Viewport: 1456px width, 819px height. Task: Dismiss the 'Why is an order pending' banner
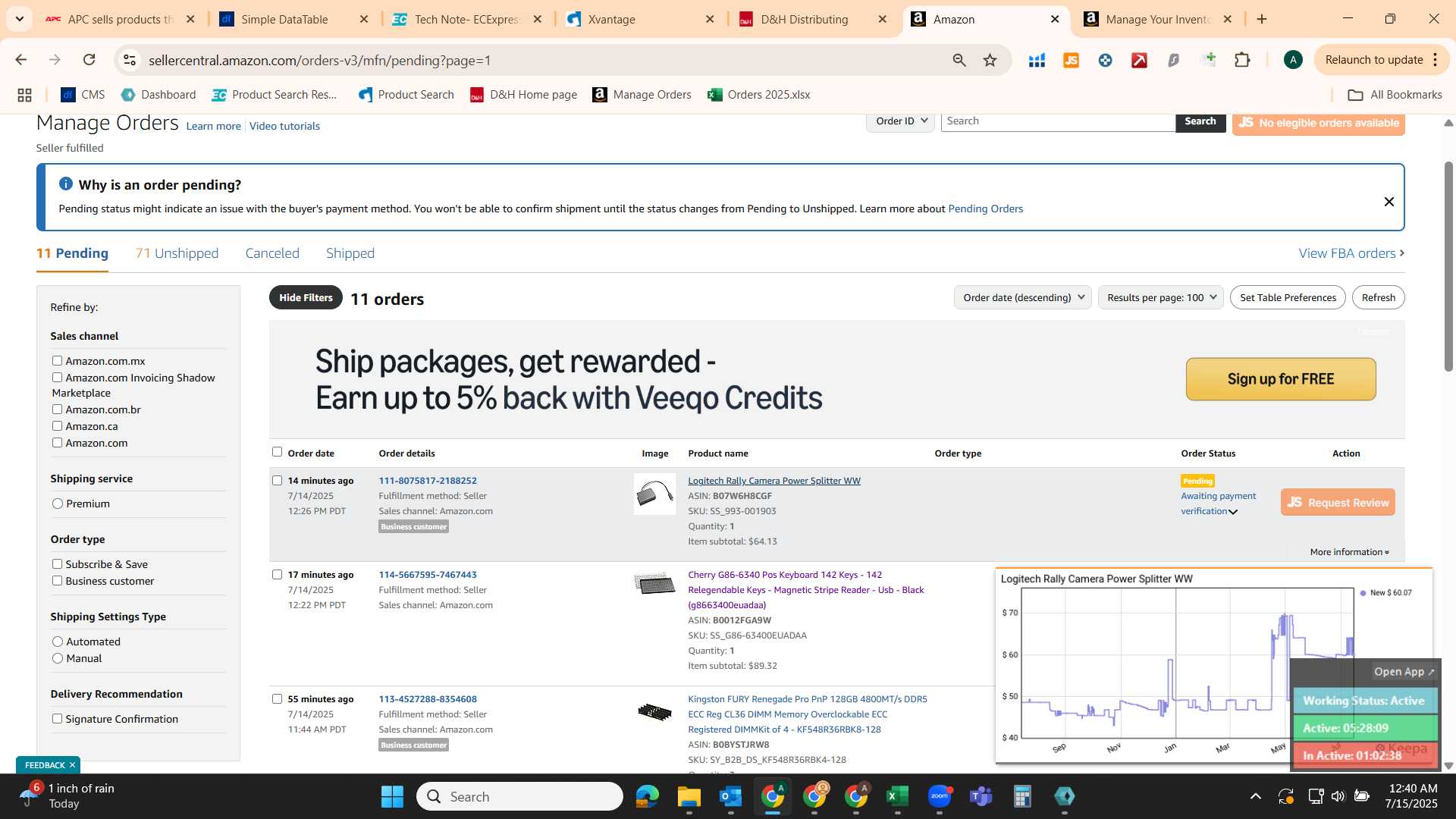pos(1389,202)
